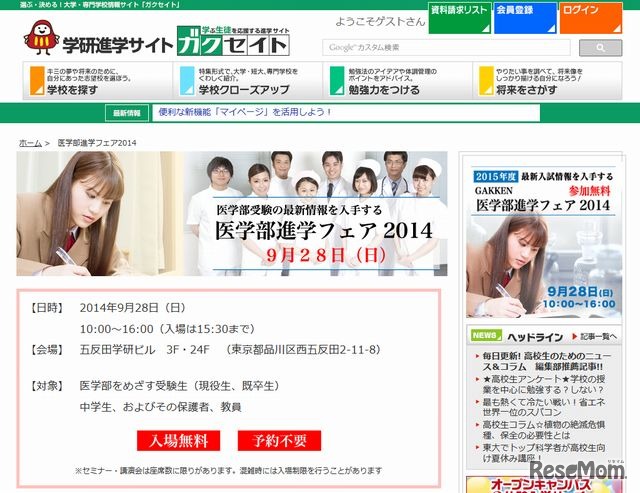The height and width of the screenshot is (493, 640).
Task: Click the セミナー・講演会 seating note text
Action: 228,471
